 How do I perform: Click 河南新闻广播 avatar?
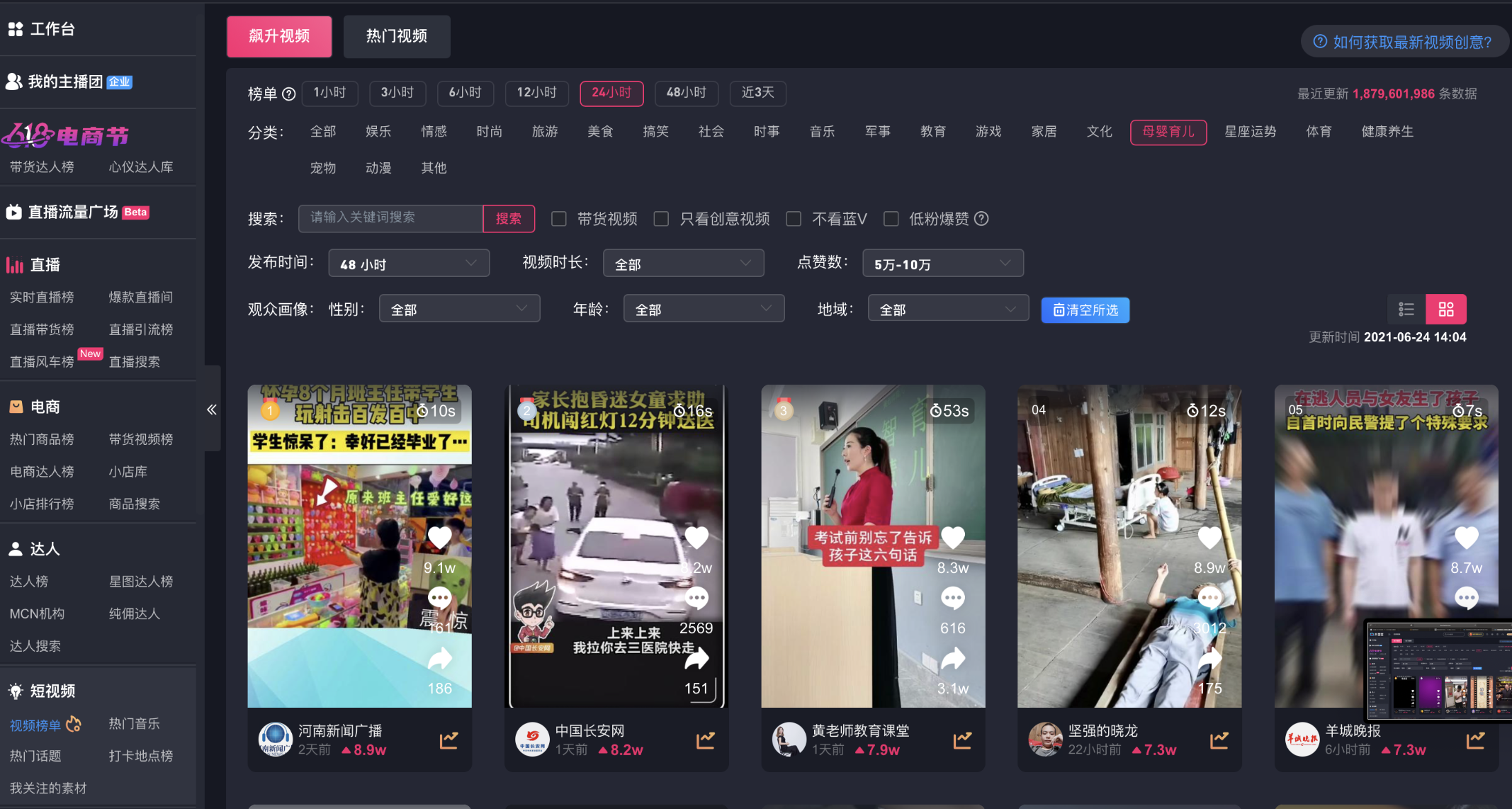[276, 740]
